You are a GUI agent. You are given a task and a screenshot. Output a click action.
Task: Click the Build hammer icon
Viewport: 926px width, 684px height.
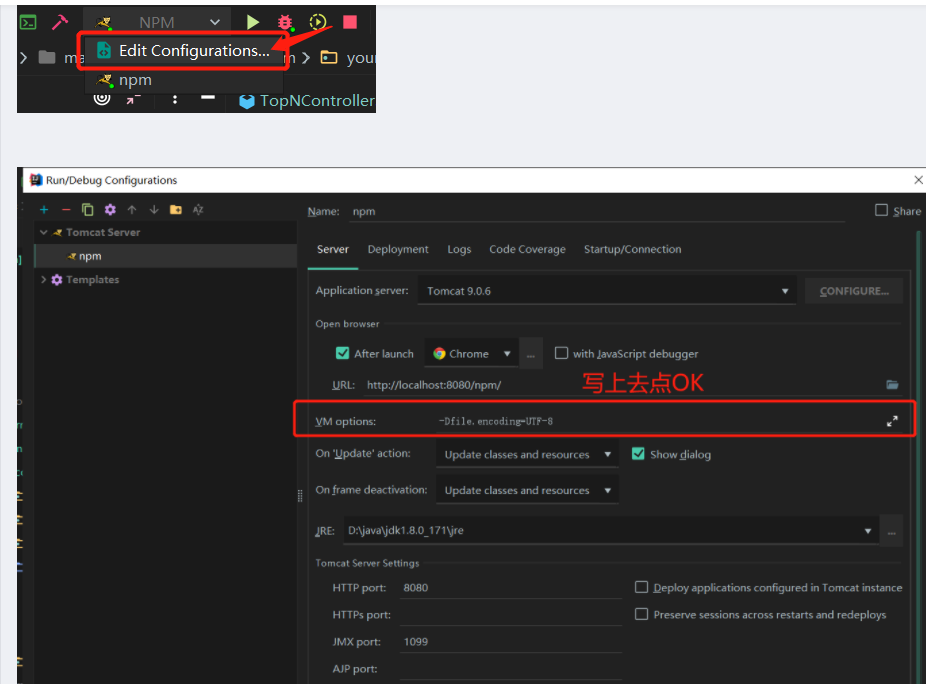click(x=60, y=22)
